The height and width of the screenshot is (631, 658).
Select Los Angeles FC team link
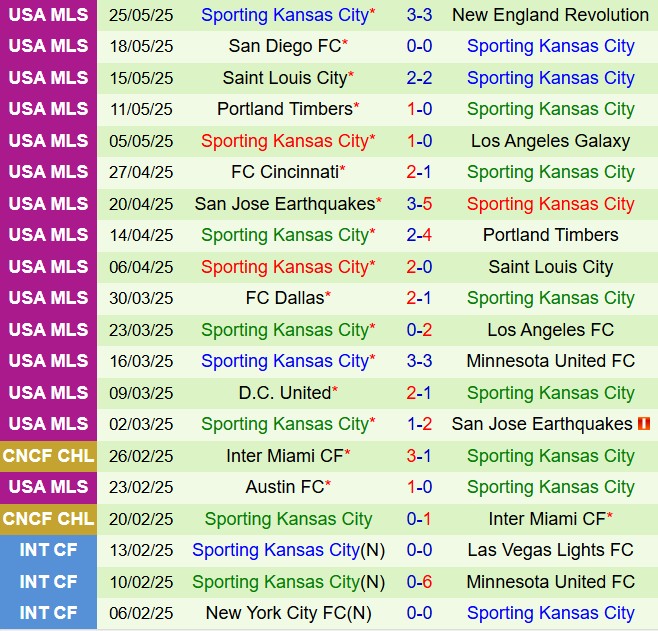tap(550, 330)
